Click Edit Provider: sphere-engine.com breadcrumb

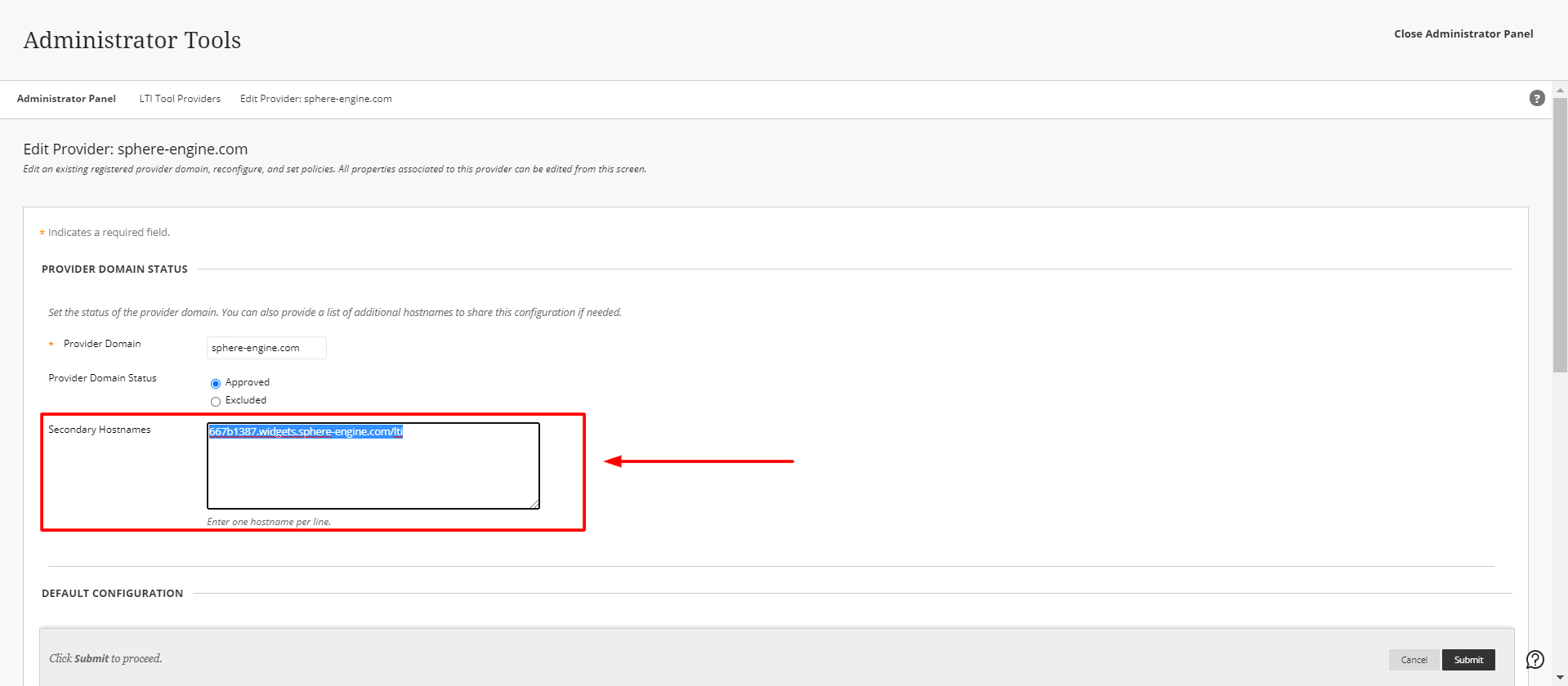316,99
